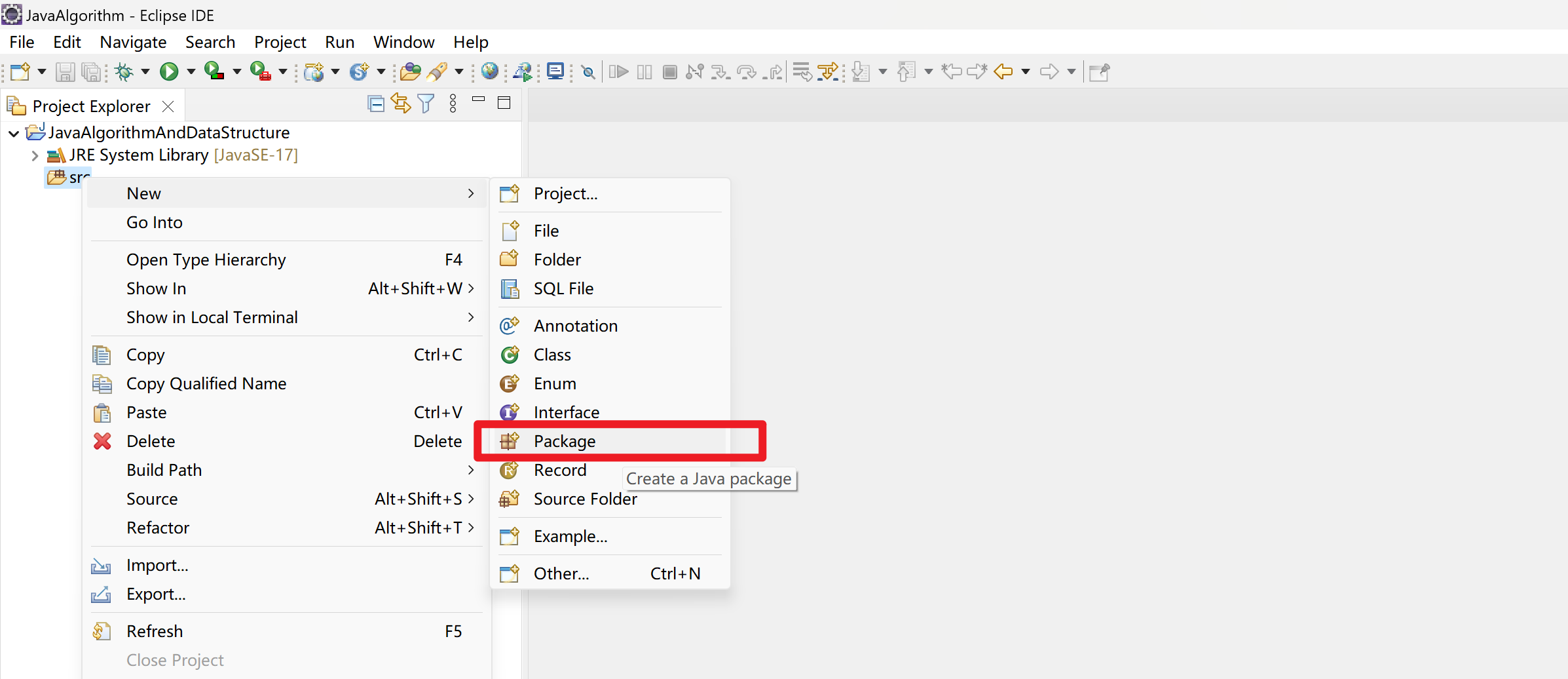This screenshot has height=679, width=1568.
Task: Open the File menu
Action: point(22,42)
